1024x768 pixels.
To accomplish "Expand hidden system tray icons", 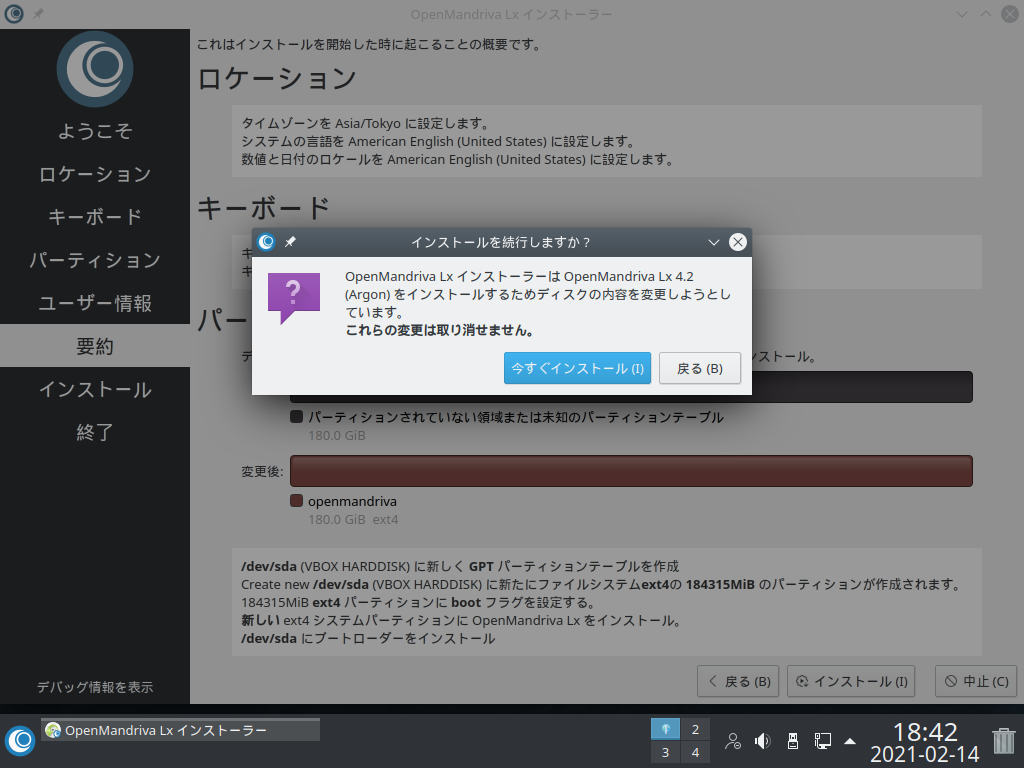I will [x=850, y=741].
